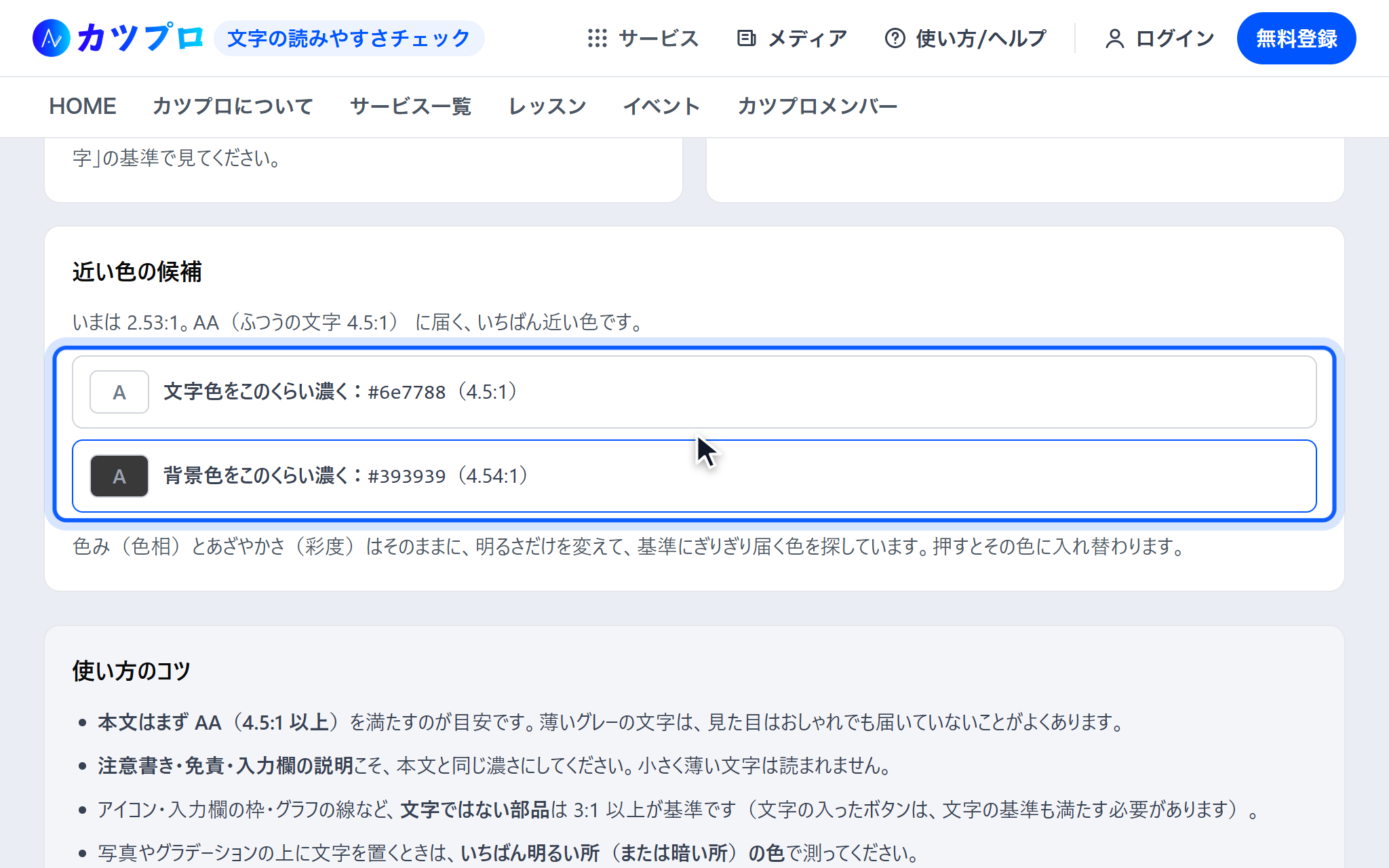The image size is (1389, 868).
Task: Open サービス一覧 navigation item
Action: (x=410, y=106)
